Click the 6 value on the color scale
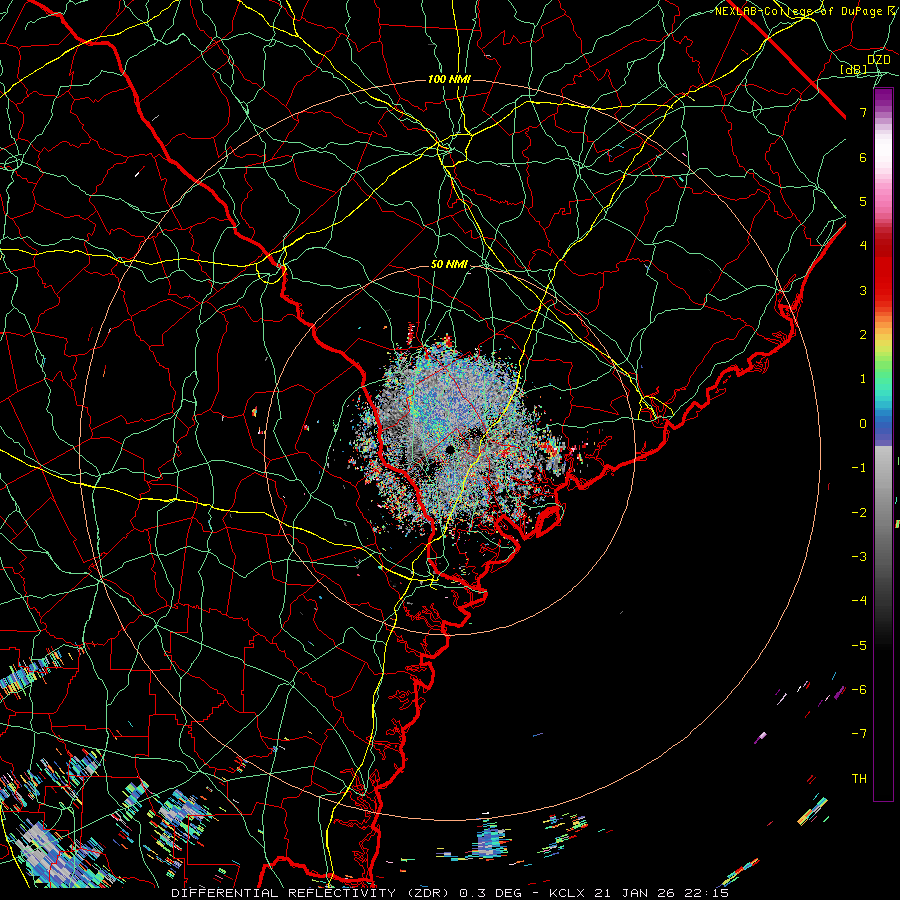This screenshot has height=900, width=900. tap(863, 157)
